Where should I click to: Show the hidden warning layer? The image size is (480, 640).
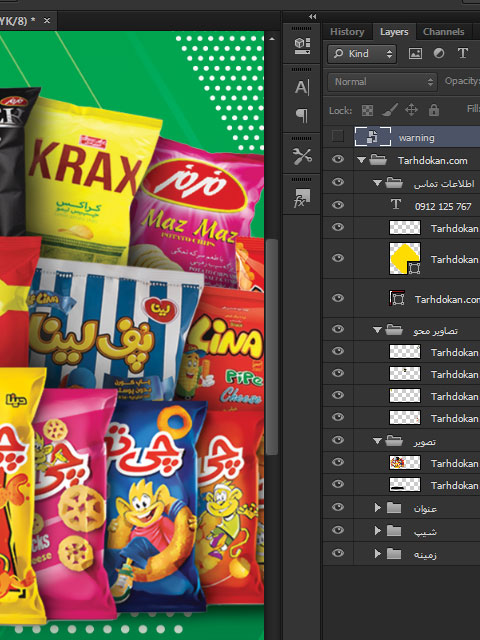[x=338, y=136]
